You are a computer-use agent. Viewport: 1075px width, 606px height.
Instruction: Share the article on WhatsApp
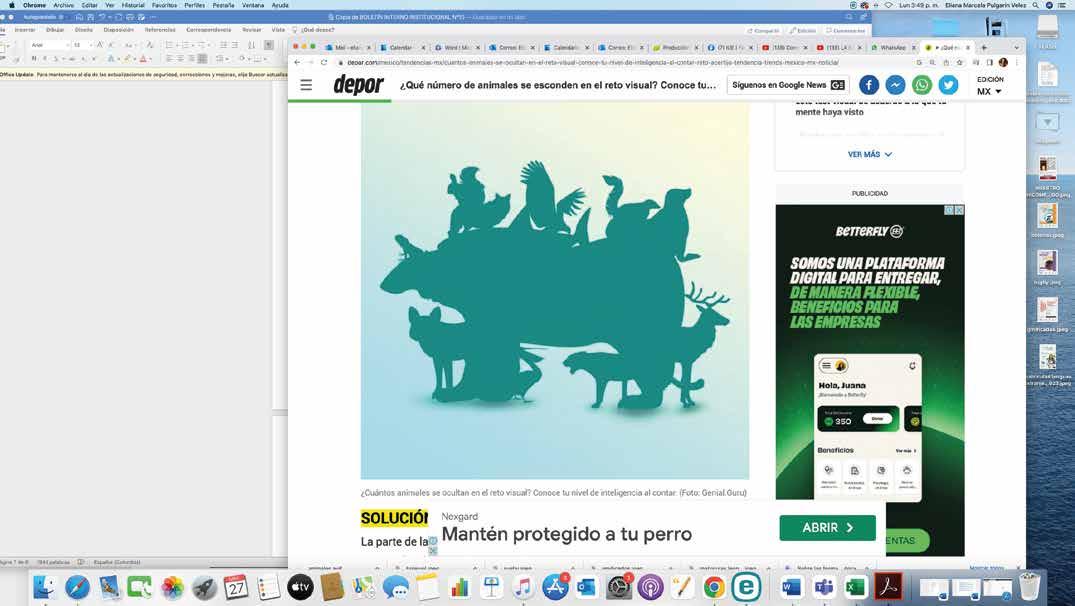tap(921, 85)
